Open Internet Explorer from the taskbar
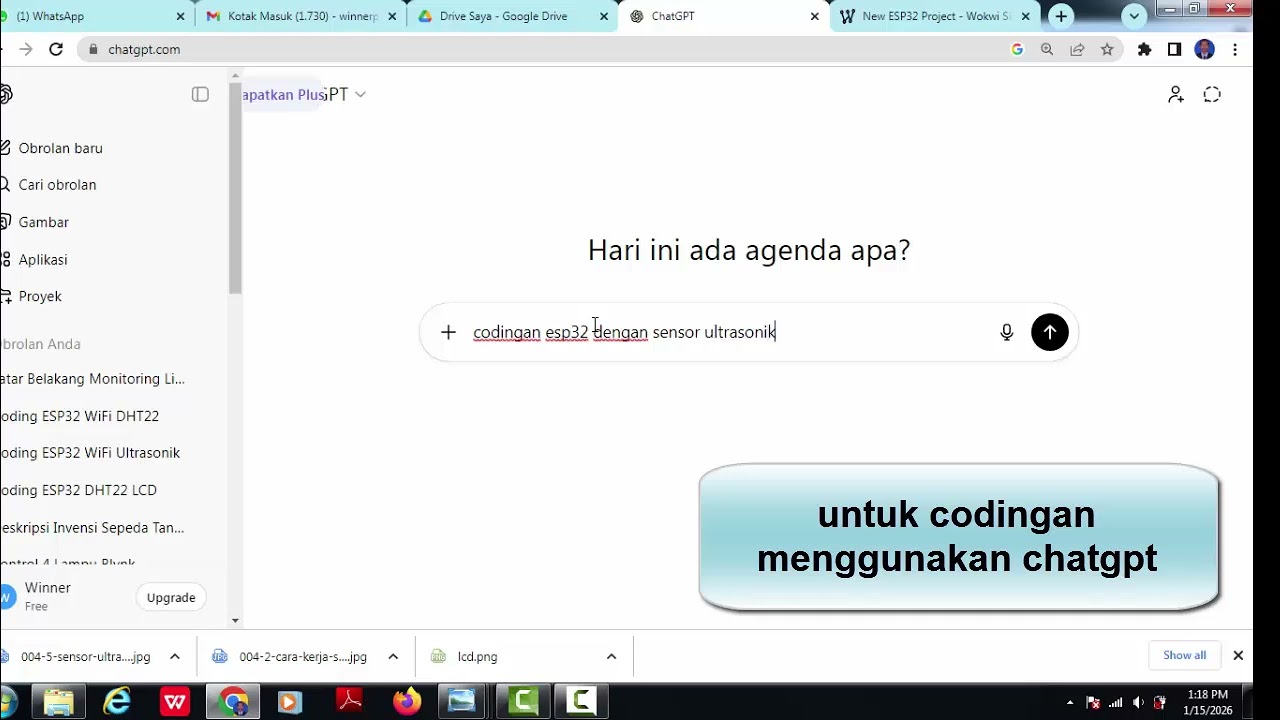Viewport: 1280px width, 720px height. (x=117, y=701)
